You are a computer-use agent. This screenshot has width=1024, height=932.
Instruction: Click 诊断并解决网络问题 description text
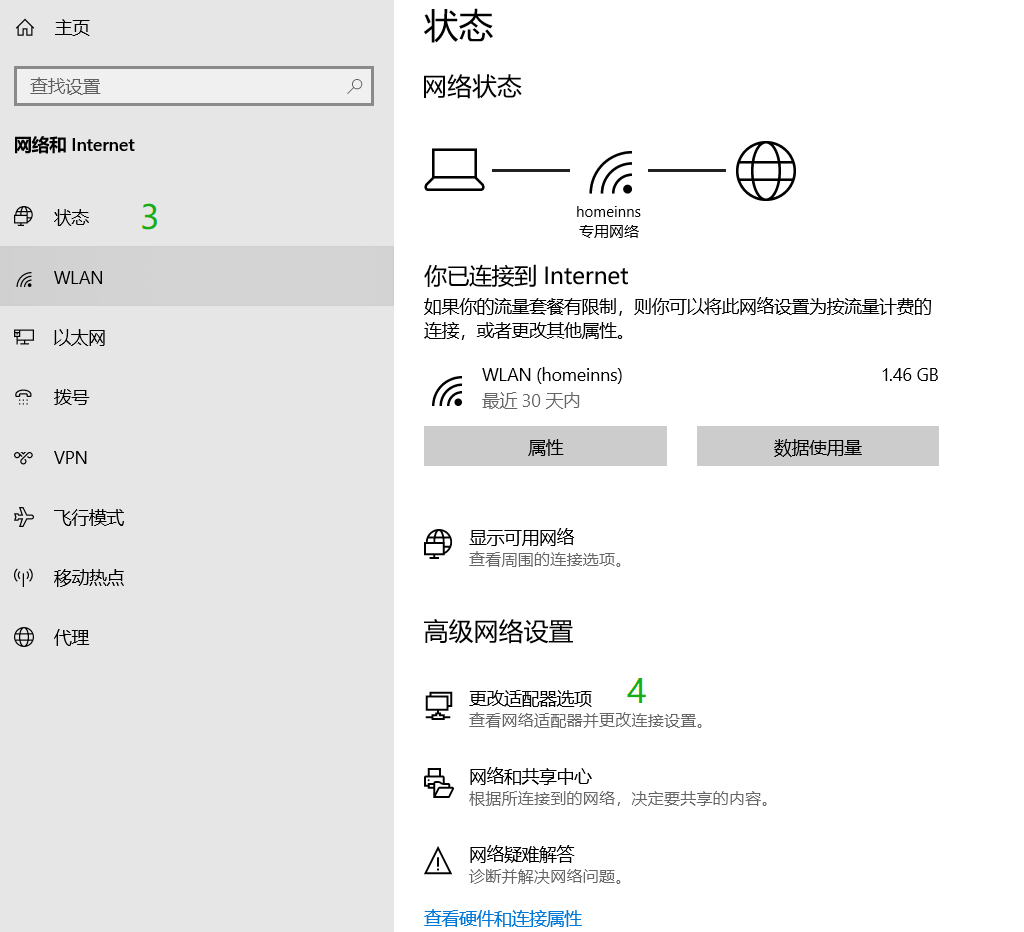tap(547, 876)
